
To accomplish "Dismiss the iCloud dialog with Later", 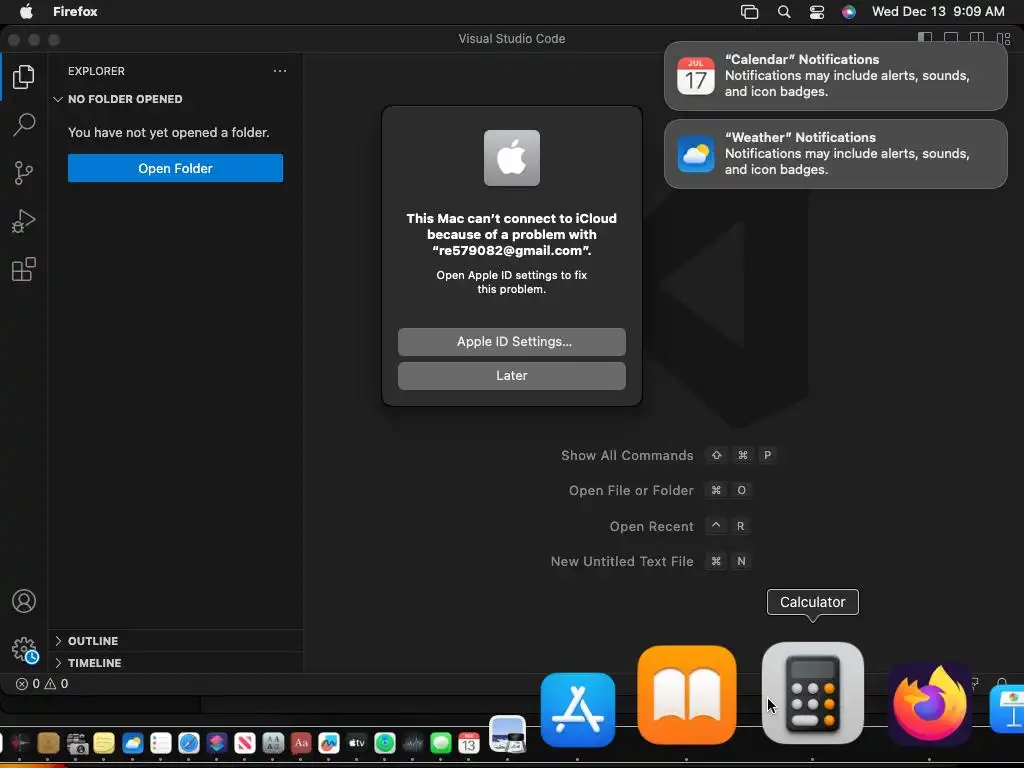I will point(511,376).
